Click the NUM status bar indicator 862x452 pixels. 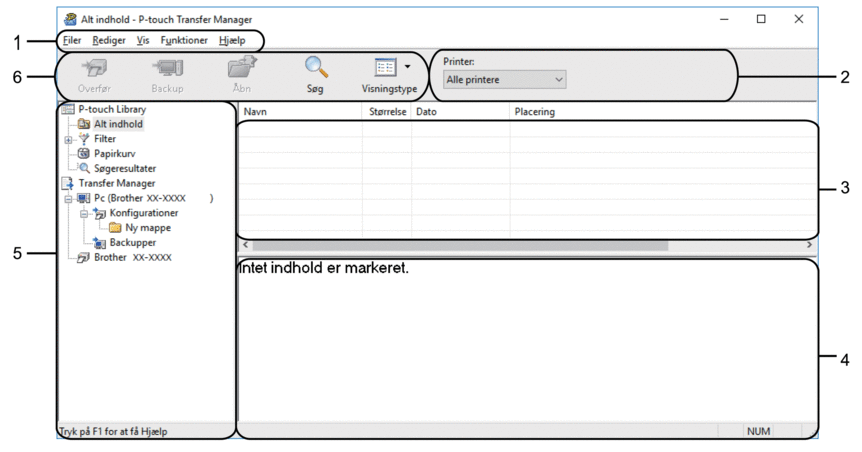758,431
